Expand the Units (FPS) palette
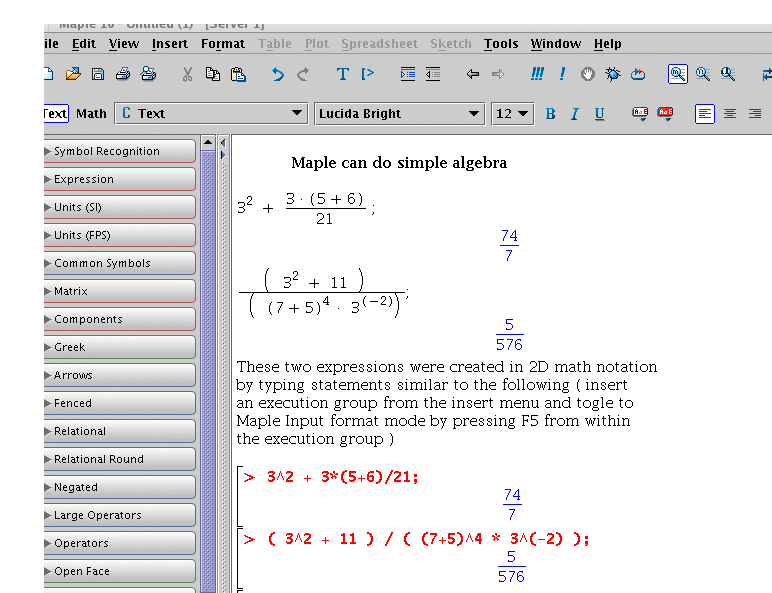This screenshot has height=593, width=772. 120,235
